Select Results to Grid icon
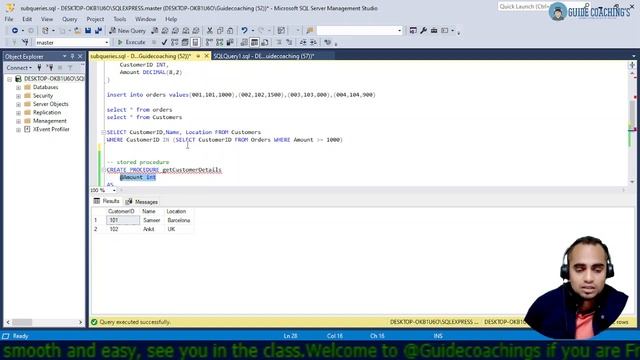Viewport: 640px width, 360px height. [x=254, y=42]
